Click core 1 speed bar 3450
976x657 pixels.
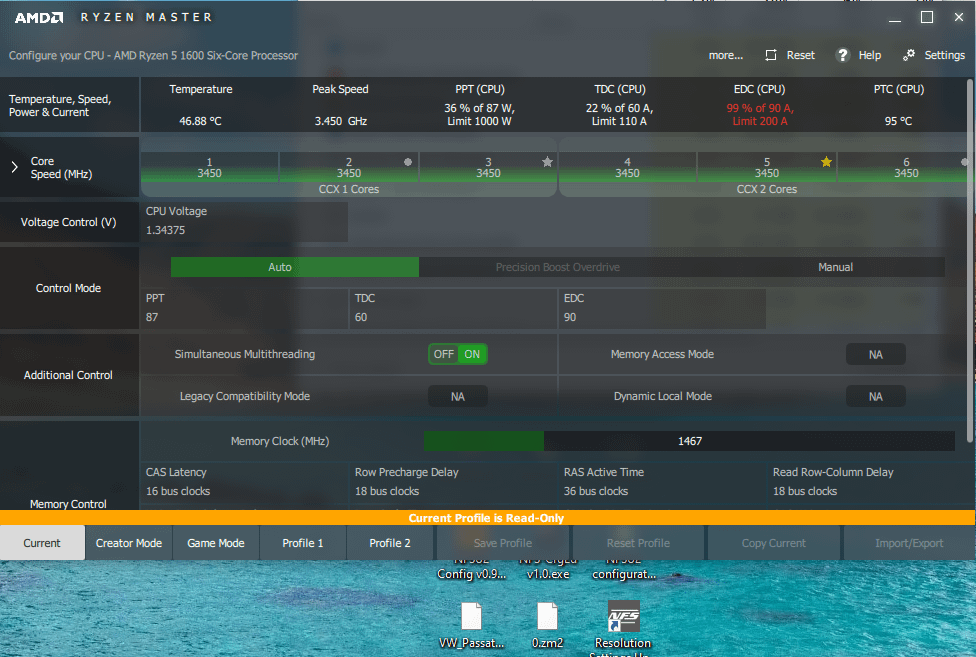(210, 167)
